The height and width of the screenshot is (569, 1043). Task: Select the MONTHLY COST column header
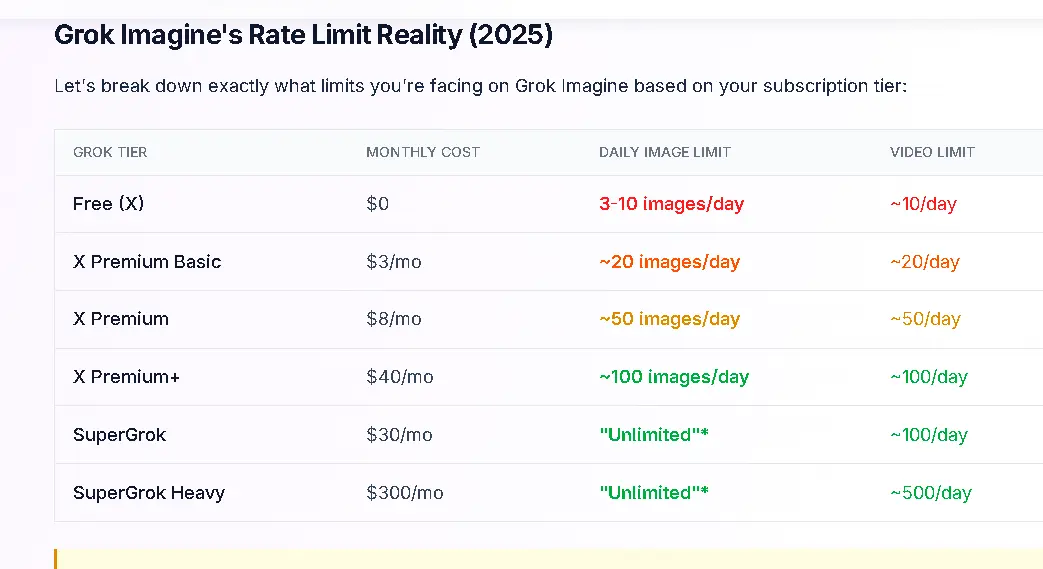(x=423, y=152)
